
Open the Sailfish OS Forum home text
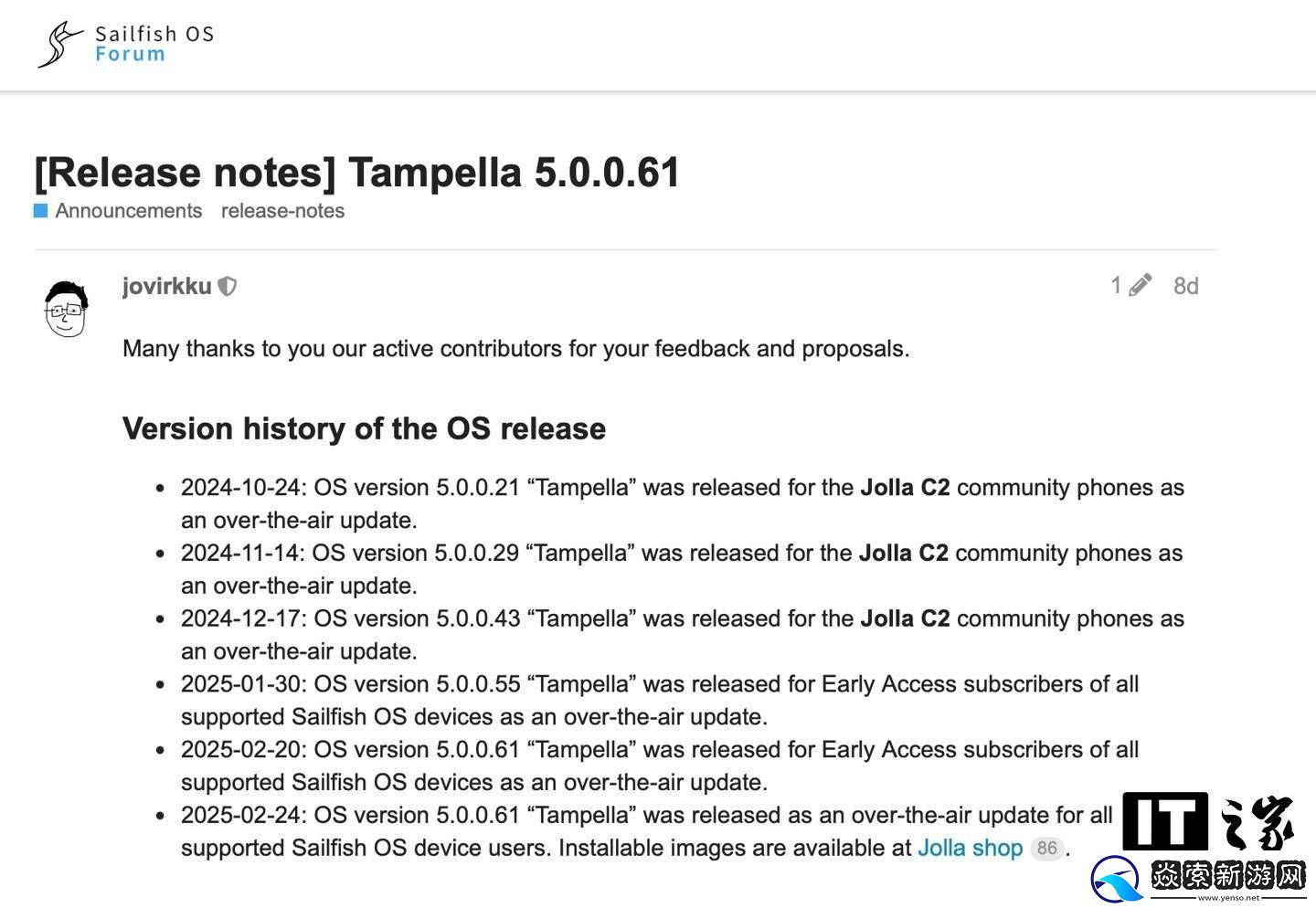[154, 44]
